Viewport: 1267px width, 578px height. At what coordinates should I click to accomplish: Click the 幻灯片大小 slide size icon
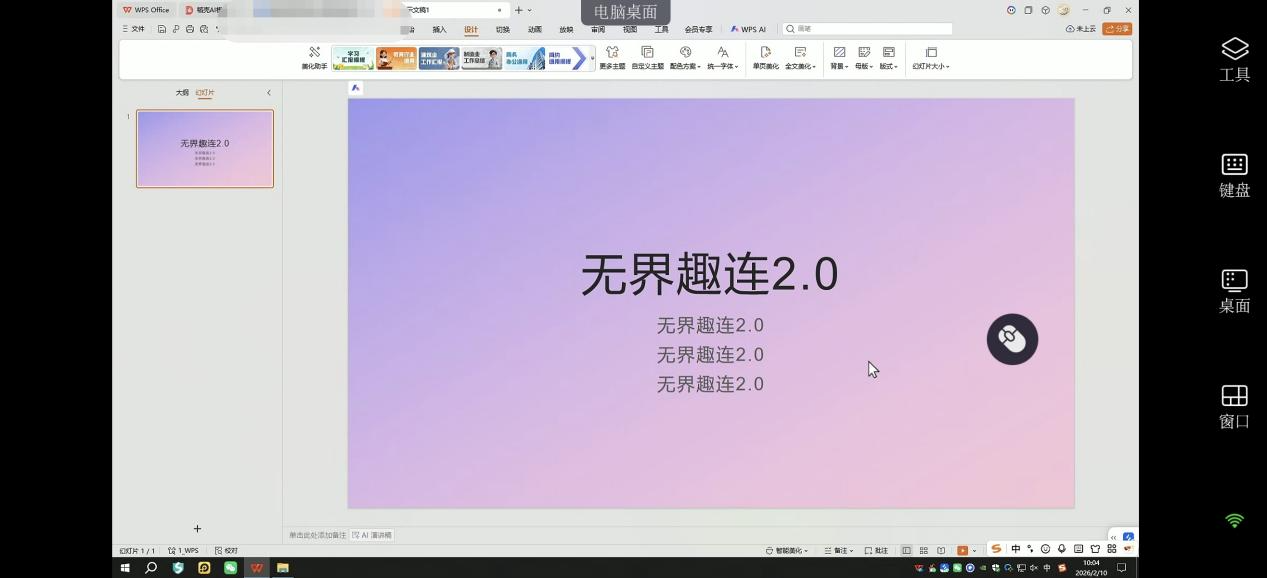point(930,57)
